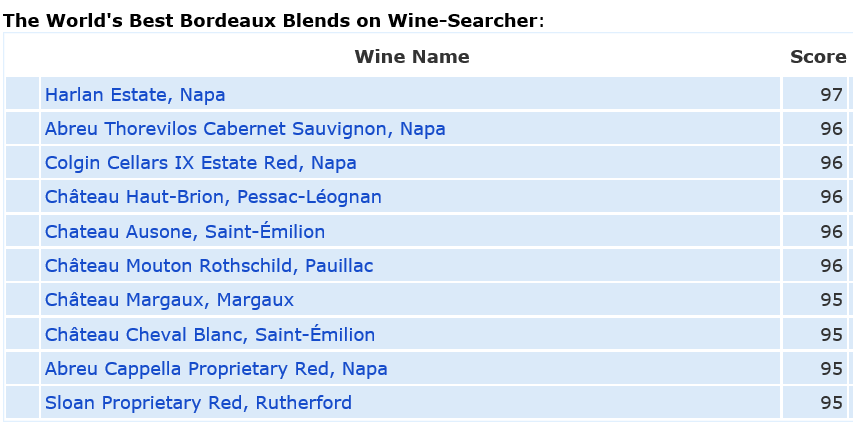Click the score cell for Chateau Ausone
The height and width of the screenshot is (426, 853).
pos(815,230)
